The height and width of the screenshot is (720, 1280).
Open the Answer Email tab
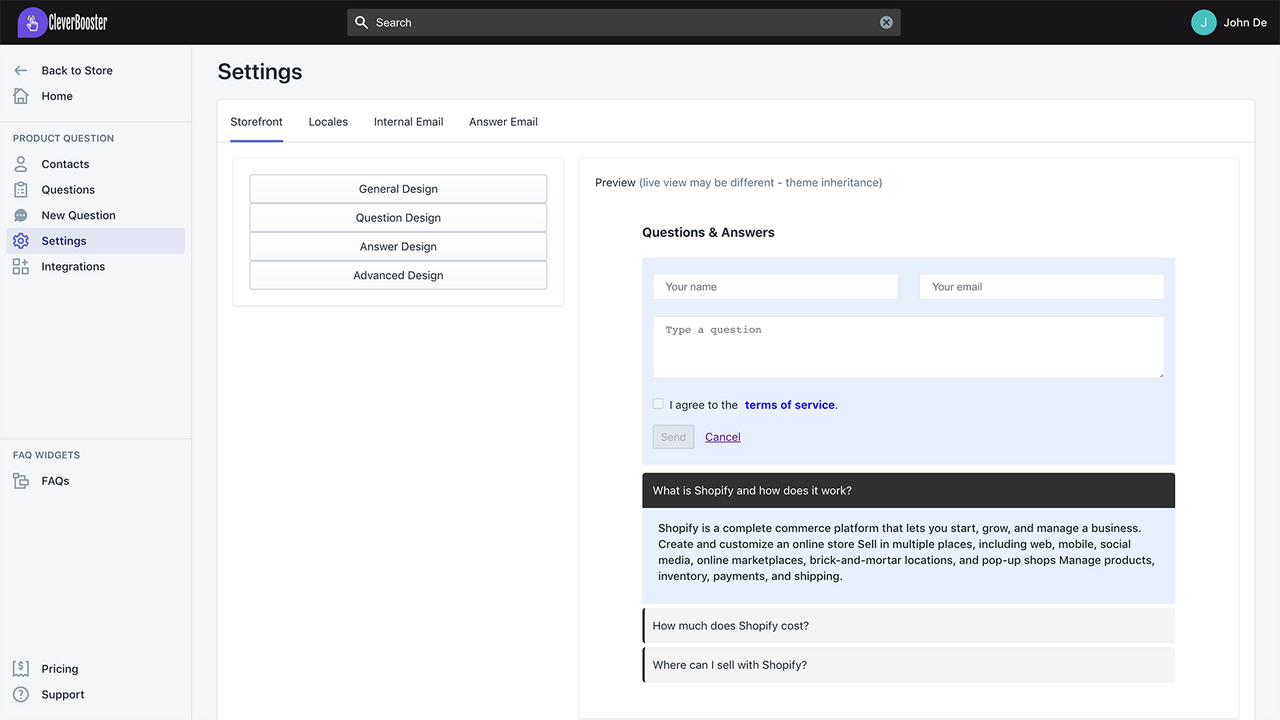[x=503, y=121]
